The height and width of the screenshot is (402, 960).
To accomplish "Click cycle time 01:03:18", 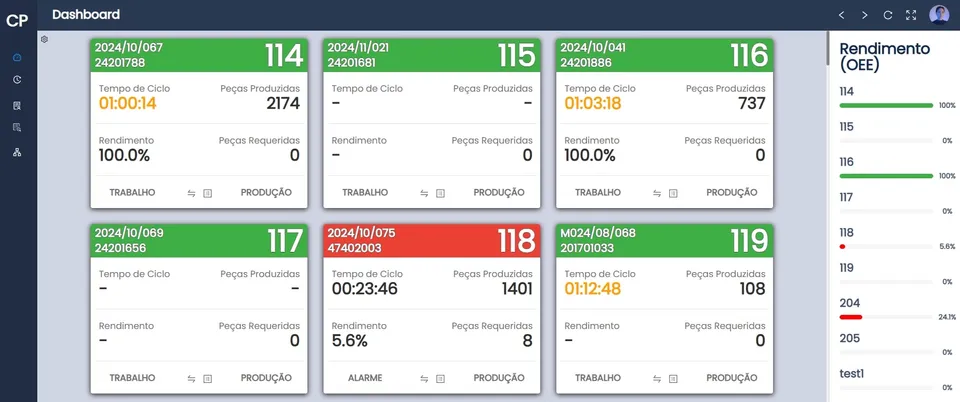I will pyautogui.click(x=593, y=103).
